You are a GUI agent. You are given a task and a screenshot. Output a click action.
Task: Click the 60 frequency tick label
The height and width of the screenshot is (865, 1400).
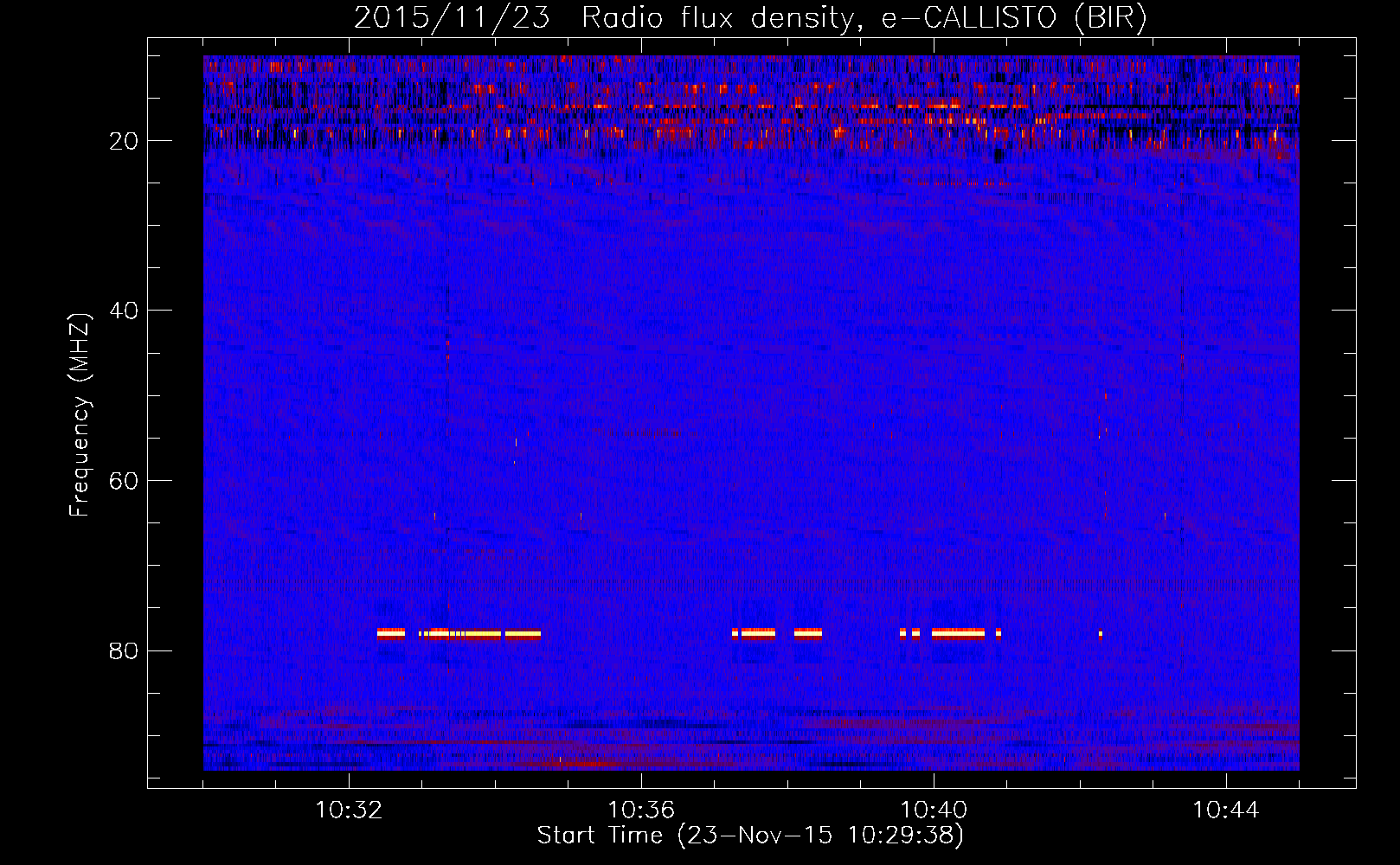125,481
